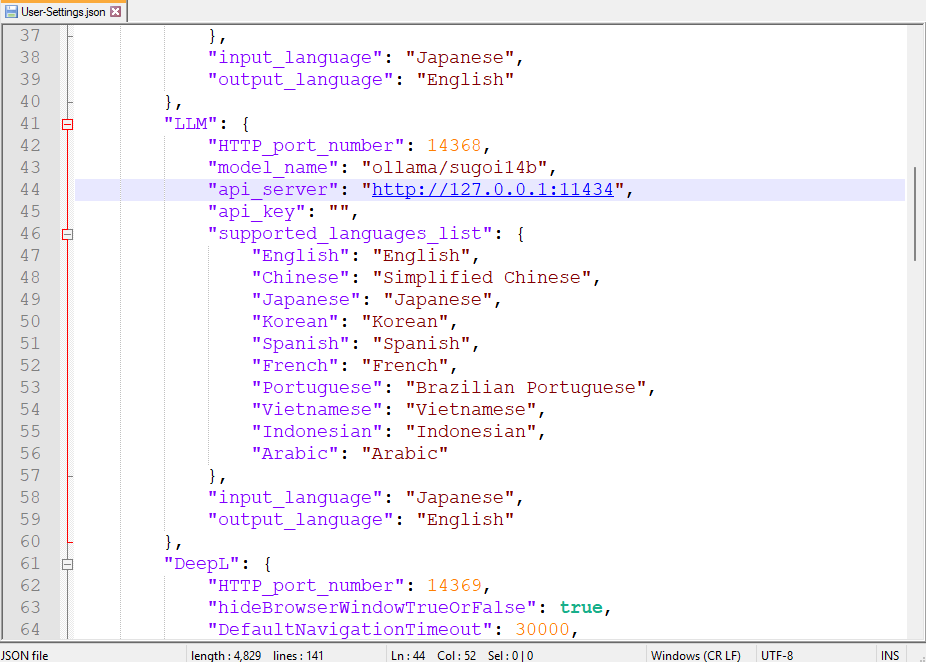Image resolution: width=926 pixels, height=662 pixels.
Task: Click the "api_server" key text
Action: pos(273,190)
